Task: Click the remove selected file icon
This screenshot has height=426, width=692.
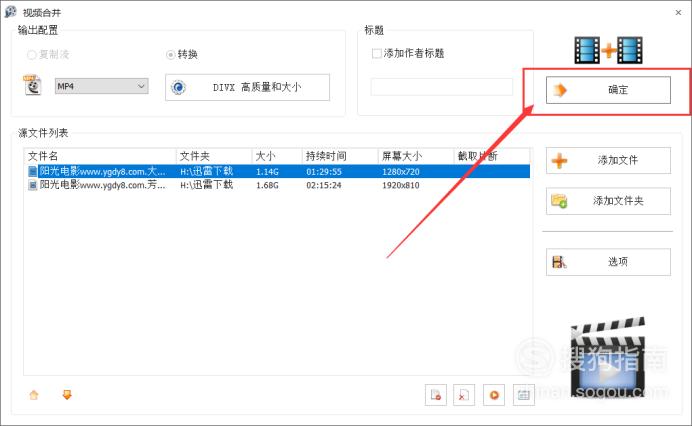Action: 436,395
